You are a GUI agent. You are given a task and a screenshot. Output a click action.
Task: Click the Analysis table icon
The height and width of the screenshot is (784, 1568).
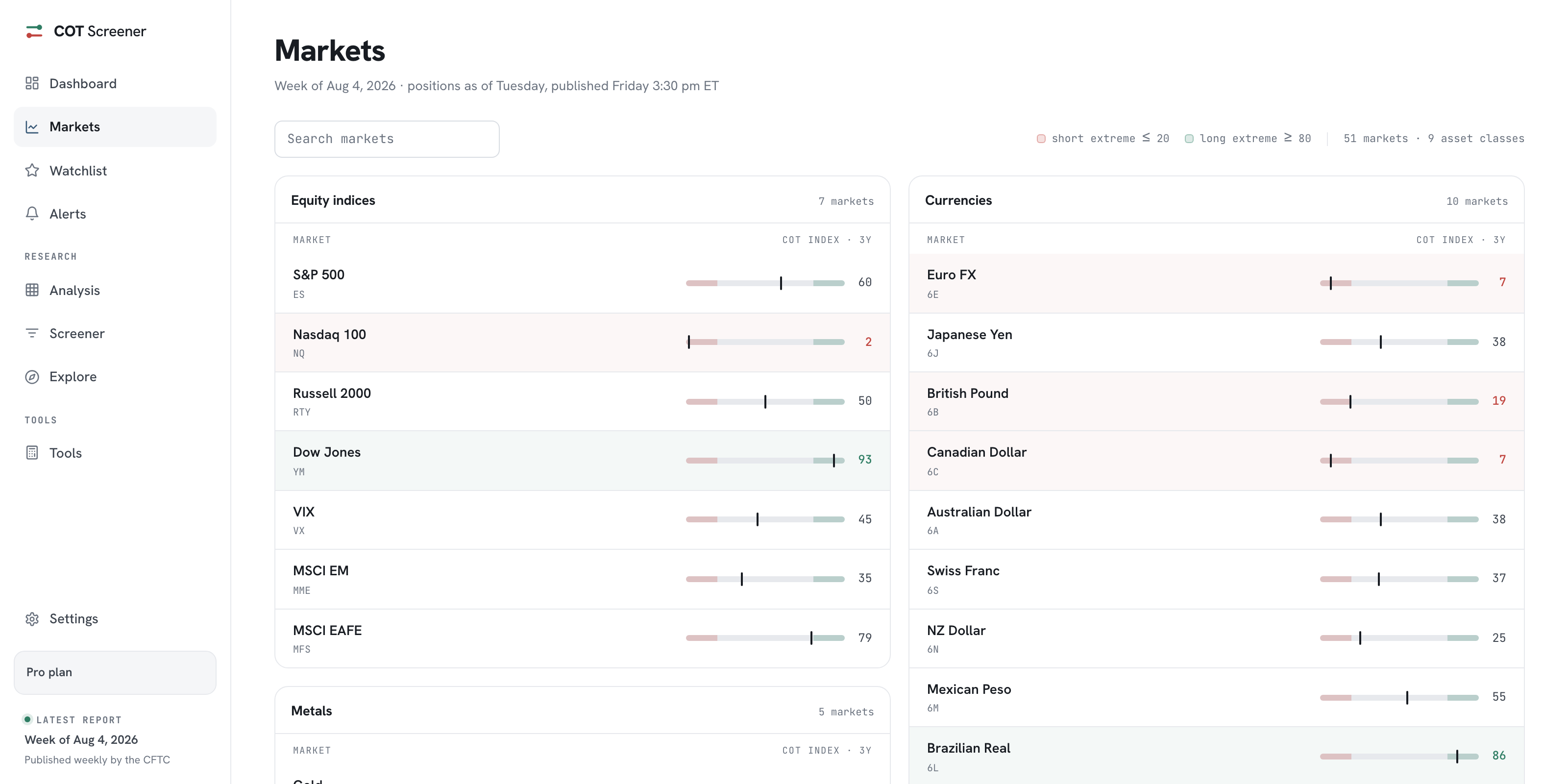click(x=32, y=291)
